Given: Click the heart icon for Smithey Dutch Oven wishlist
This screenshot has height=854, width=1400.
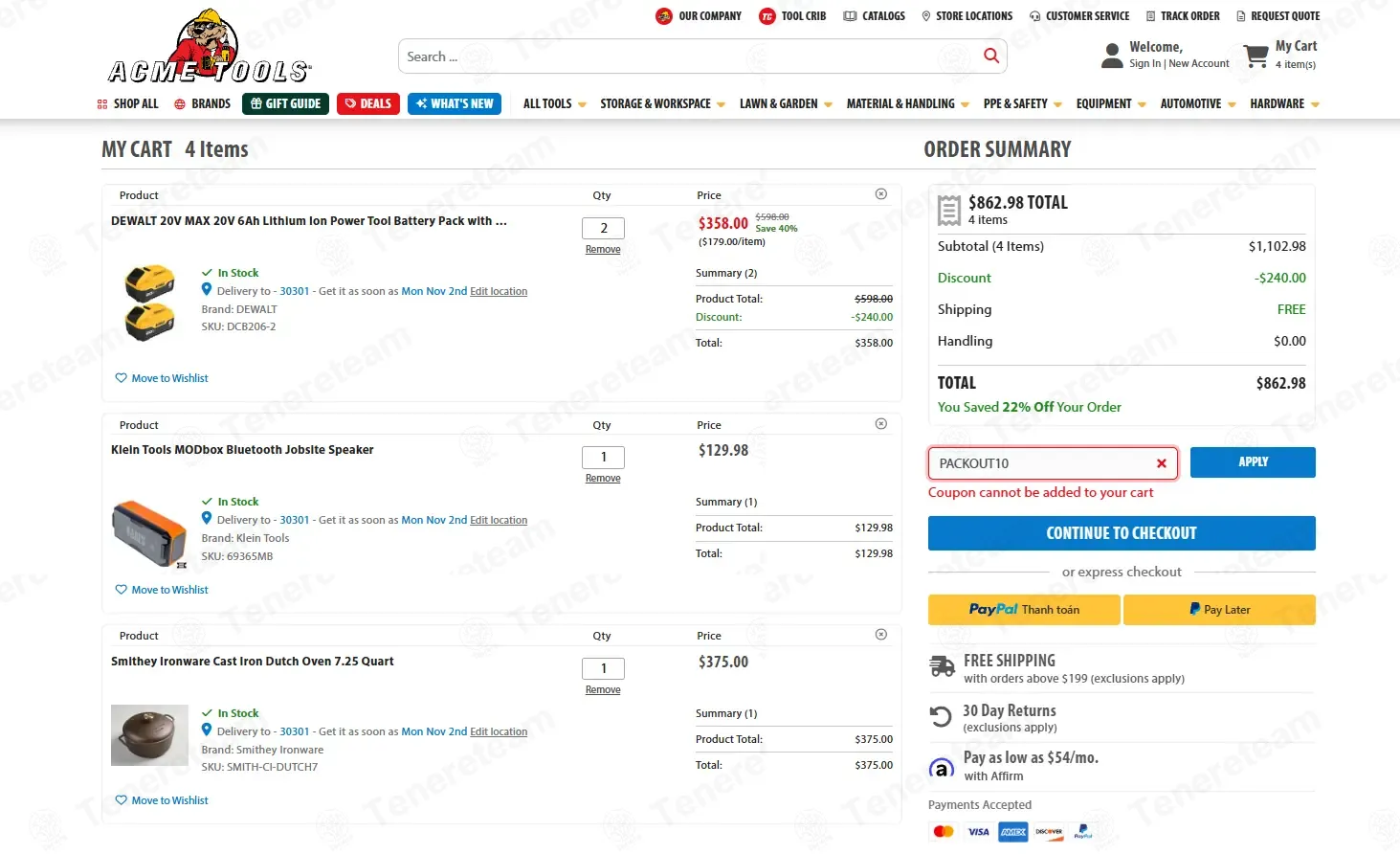Looking at the screenshot, I should pyautogui.click(x=121, y=800).
